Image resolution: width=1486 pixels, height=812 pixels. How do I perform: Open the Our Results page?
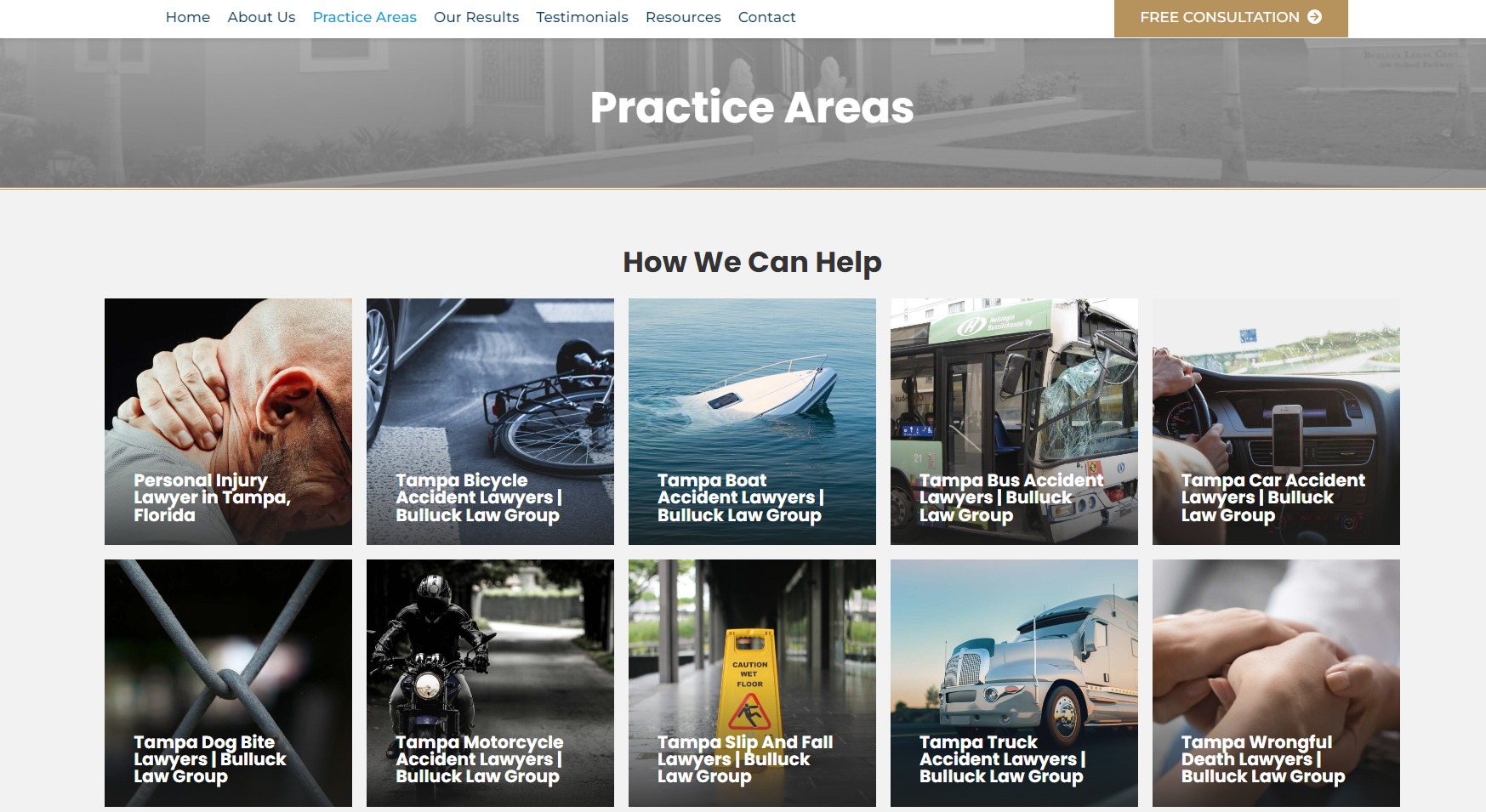[x=476, y=17]
